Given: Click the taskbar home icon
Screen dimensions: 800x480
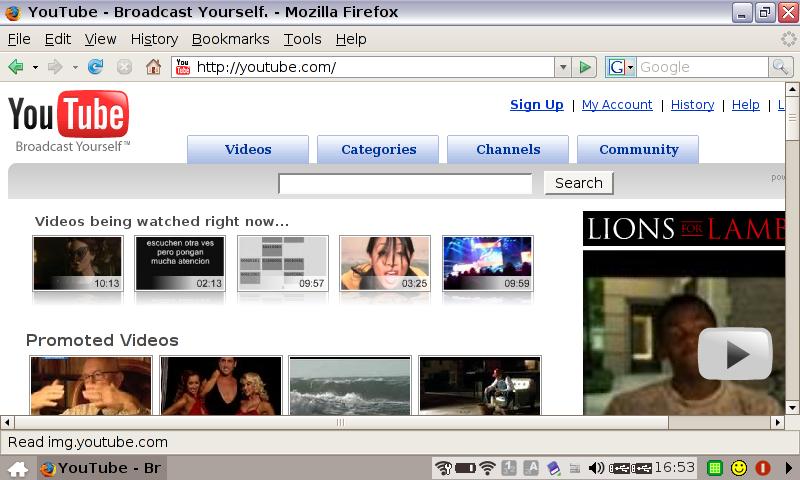Looking at the screenshot, I should pos(18,468).
